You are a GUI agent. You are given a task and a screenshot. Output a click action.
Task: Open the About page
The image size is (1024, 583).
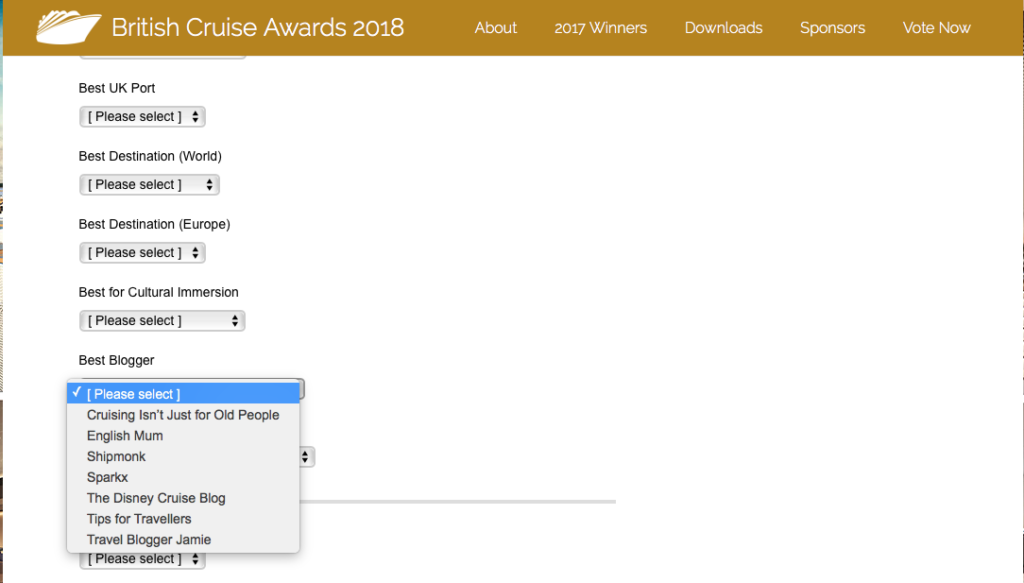(x=496, y=27)
